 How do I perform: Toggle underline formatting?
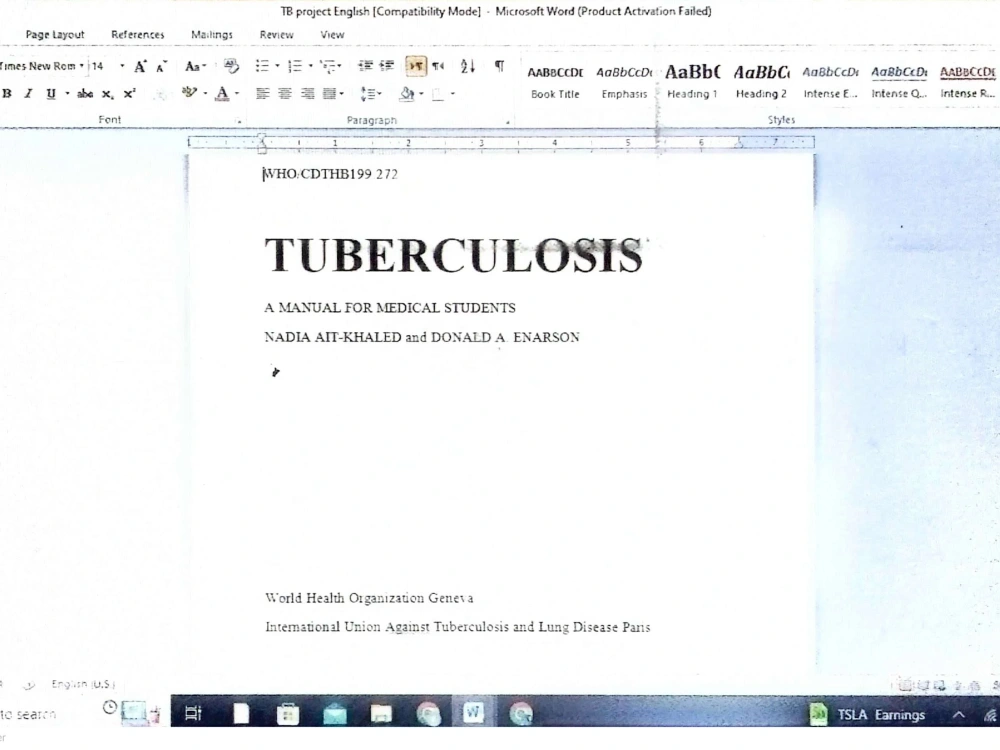(50, 94)
